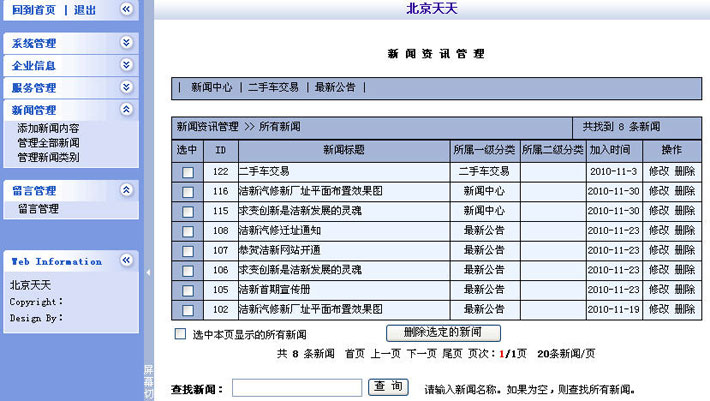Screen dimensions: 710x401
Task: Switch to 二手车交易 category filter
Action: (273, 88)
